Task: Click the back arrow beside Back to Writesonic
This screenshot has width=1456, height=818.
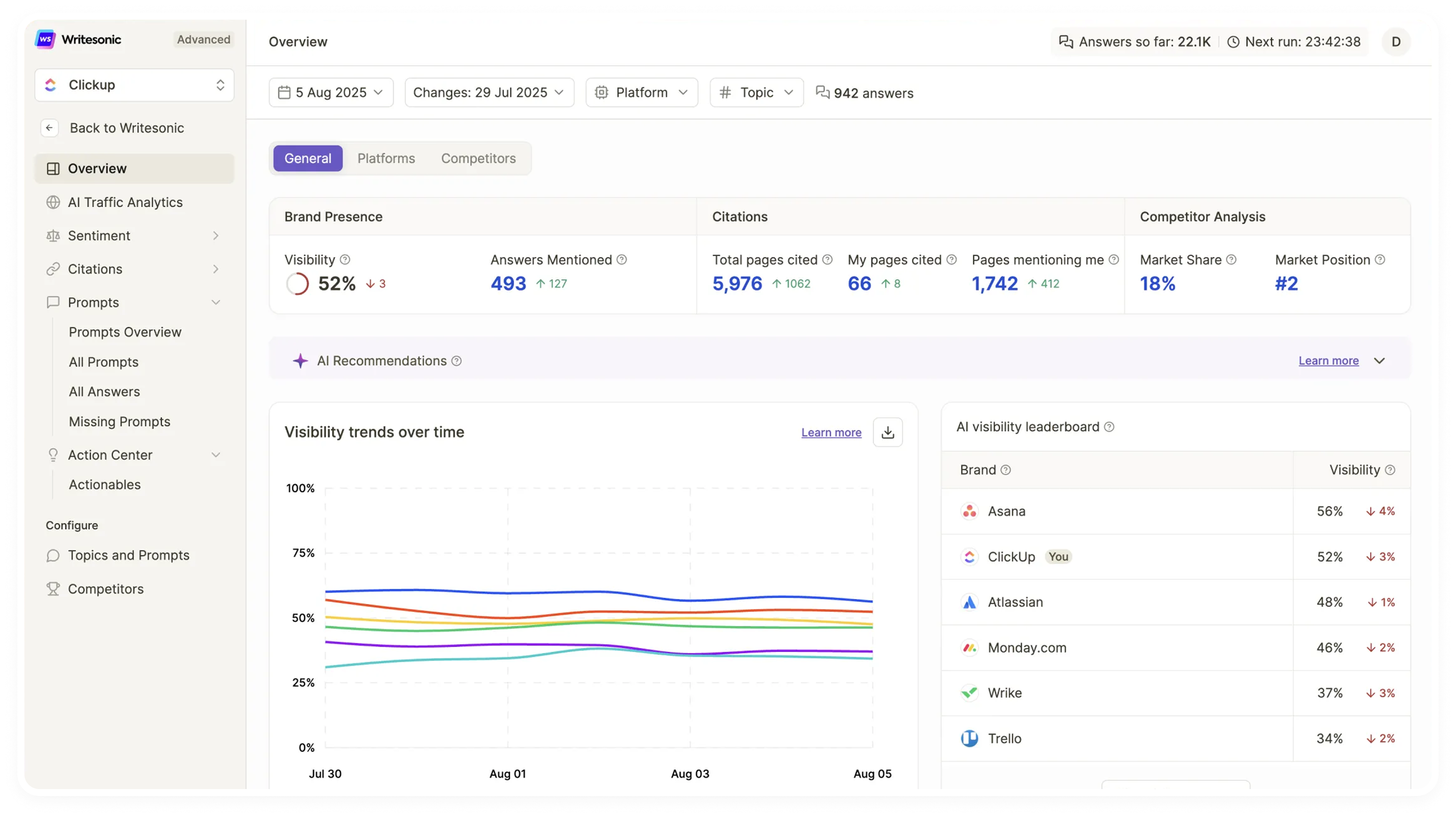Action: point(50,128)
